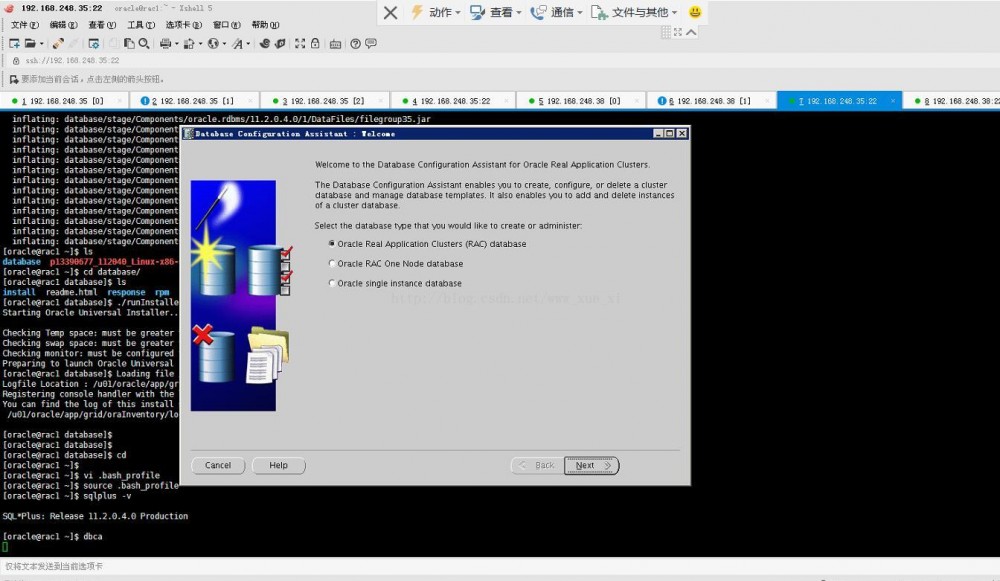Click Cancel in the DBCA welcome dialog
This screenshot has width=1000, height=581.
[x=217, y=465]
